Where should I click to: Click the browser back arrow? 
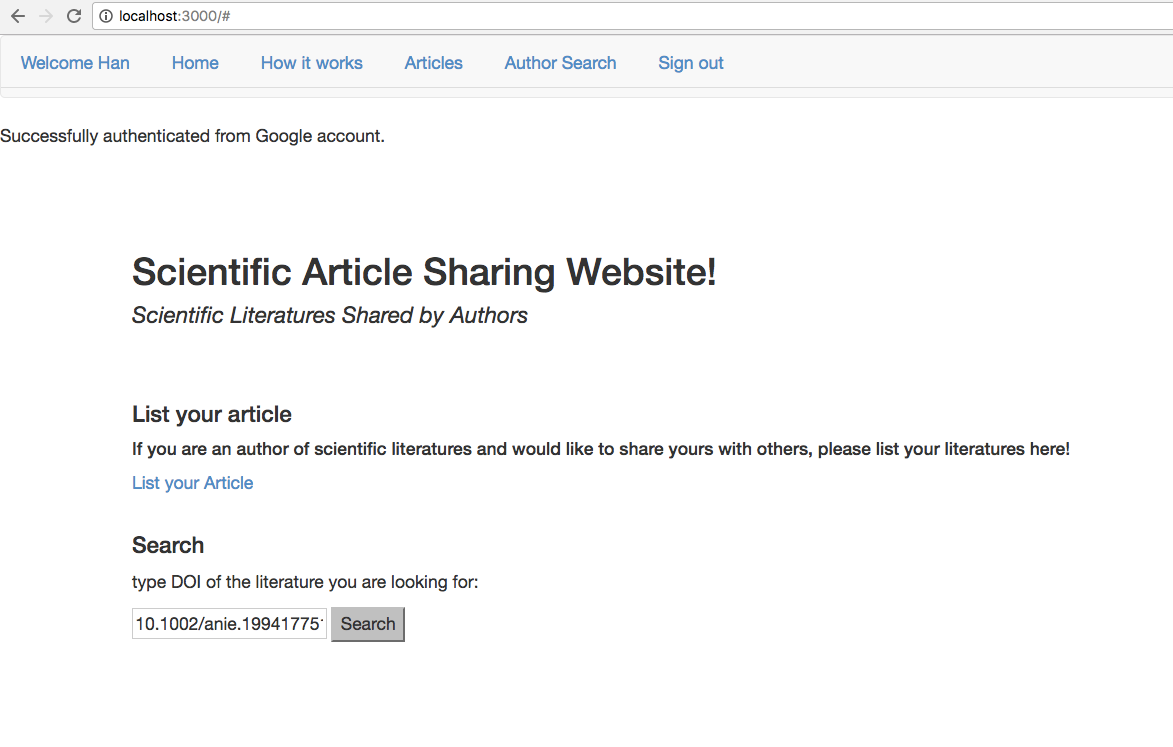(18, 16)
